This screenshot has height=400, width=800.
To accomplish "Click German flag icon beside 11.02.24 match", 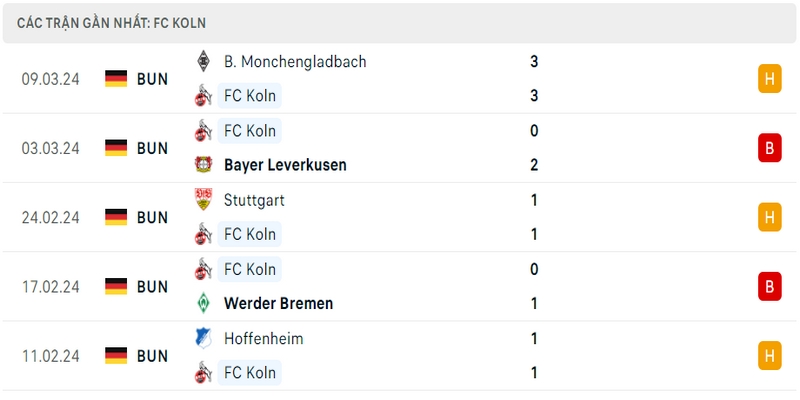I will [116, 356].
